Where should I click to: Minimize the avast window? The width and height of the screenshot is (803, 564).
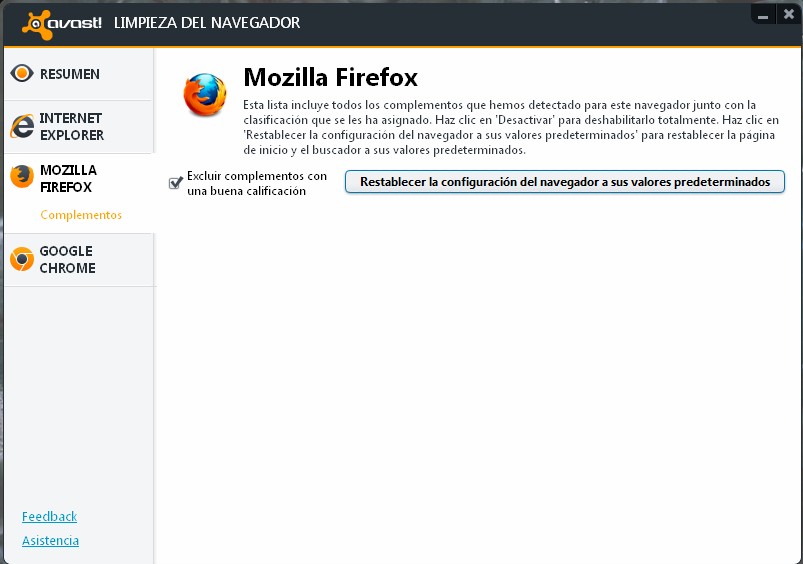pos(763,15)
